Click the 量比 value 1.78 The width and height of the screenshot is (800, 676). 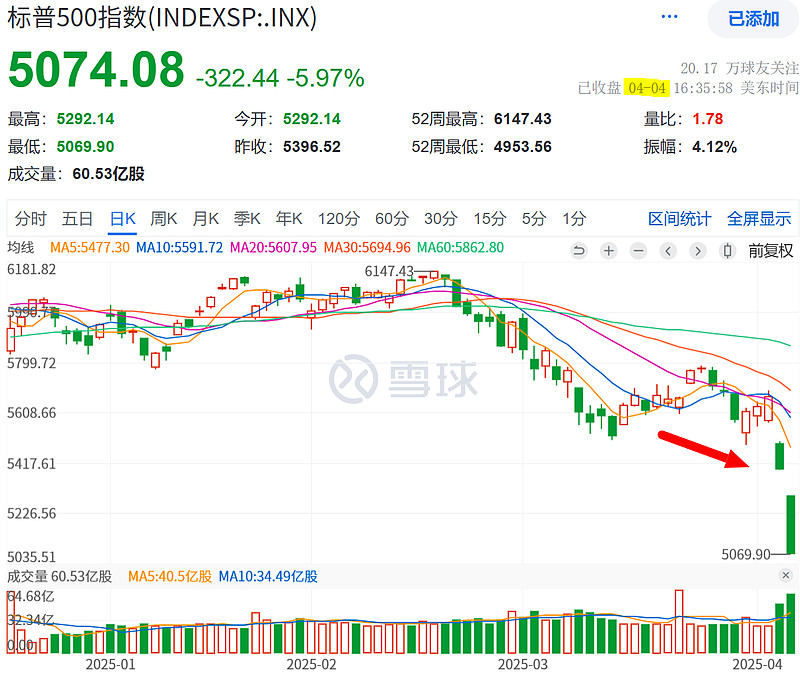coord(708,119)
